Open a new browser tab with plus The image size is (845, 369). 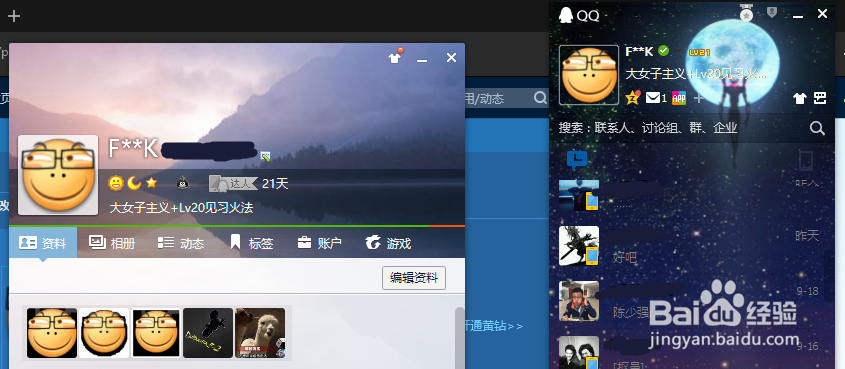point(13,16)
